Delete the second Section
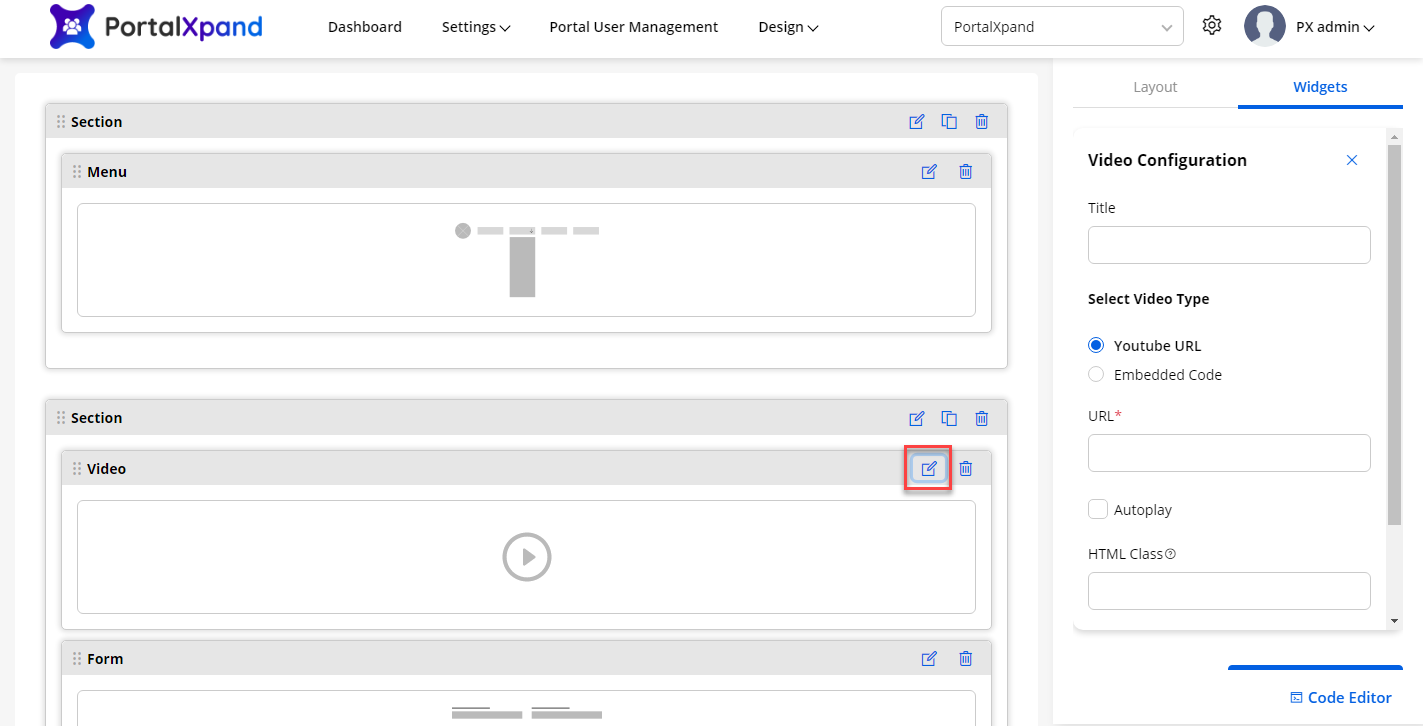Image resolution: width=1423 pixels, height=726 pixels. 981,418
